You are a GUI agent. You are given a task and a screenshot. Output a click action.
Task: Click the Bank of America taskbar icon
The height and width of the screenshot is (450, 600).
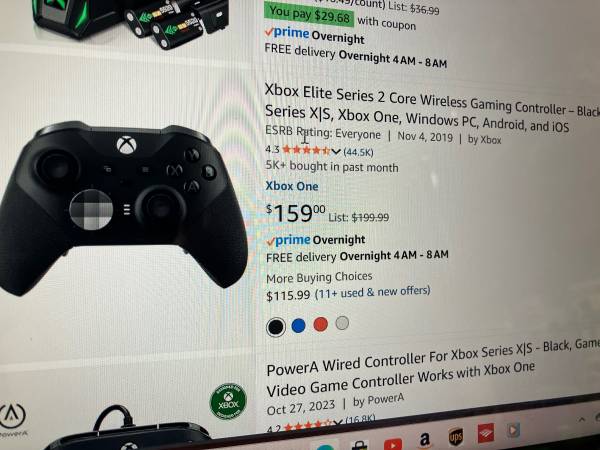pos(485,433)
